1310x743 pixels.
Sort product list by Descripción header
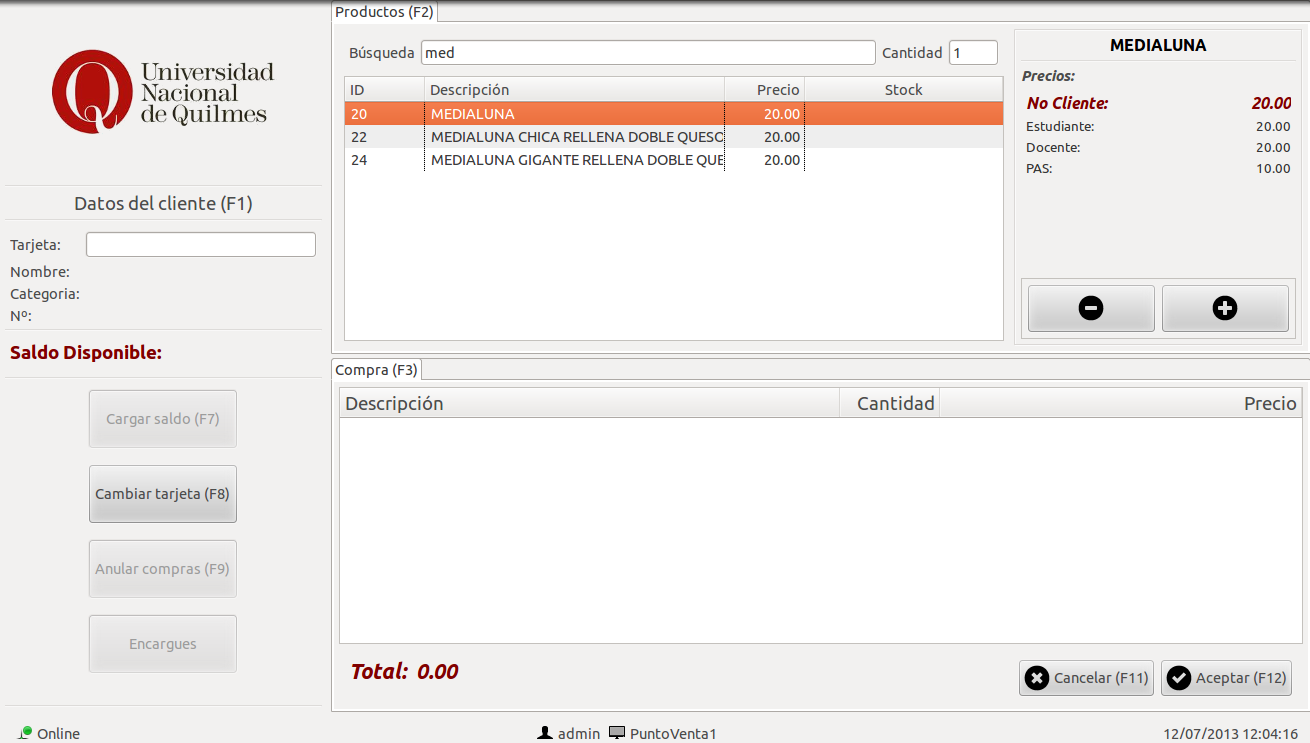pyautogui.click(x=574, y=90)
